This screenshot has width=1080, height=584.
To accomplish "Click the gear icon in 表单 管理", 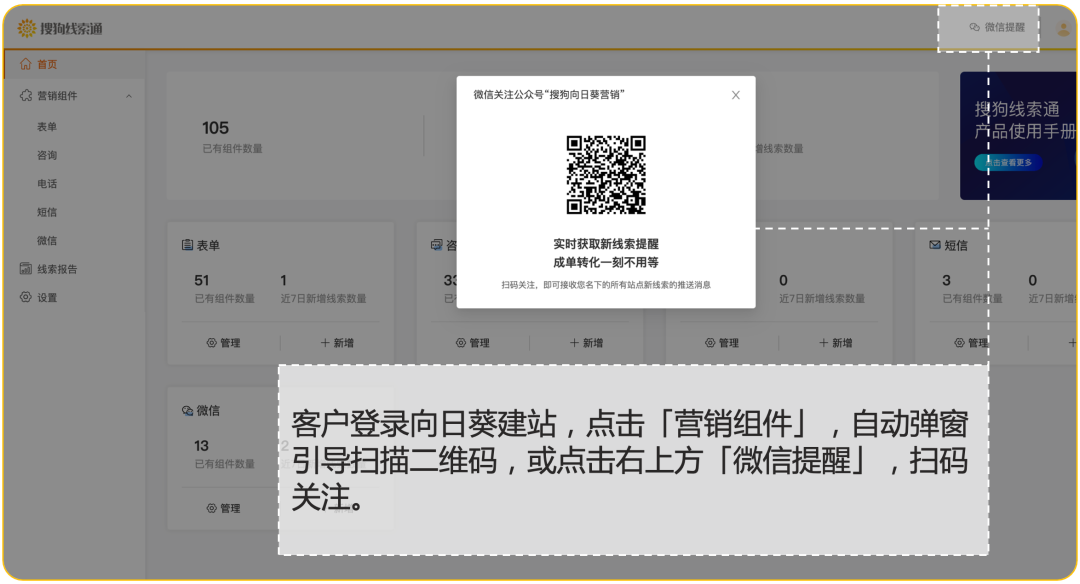I will (211, 343).
